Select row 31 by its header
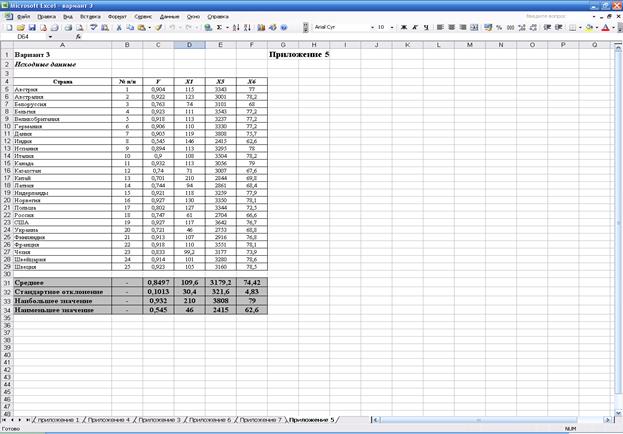The width and height of the screenshot is (623, 434). click(7, 283)
